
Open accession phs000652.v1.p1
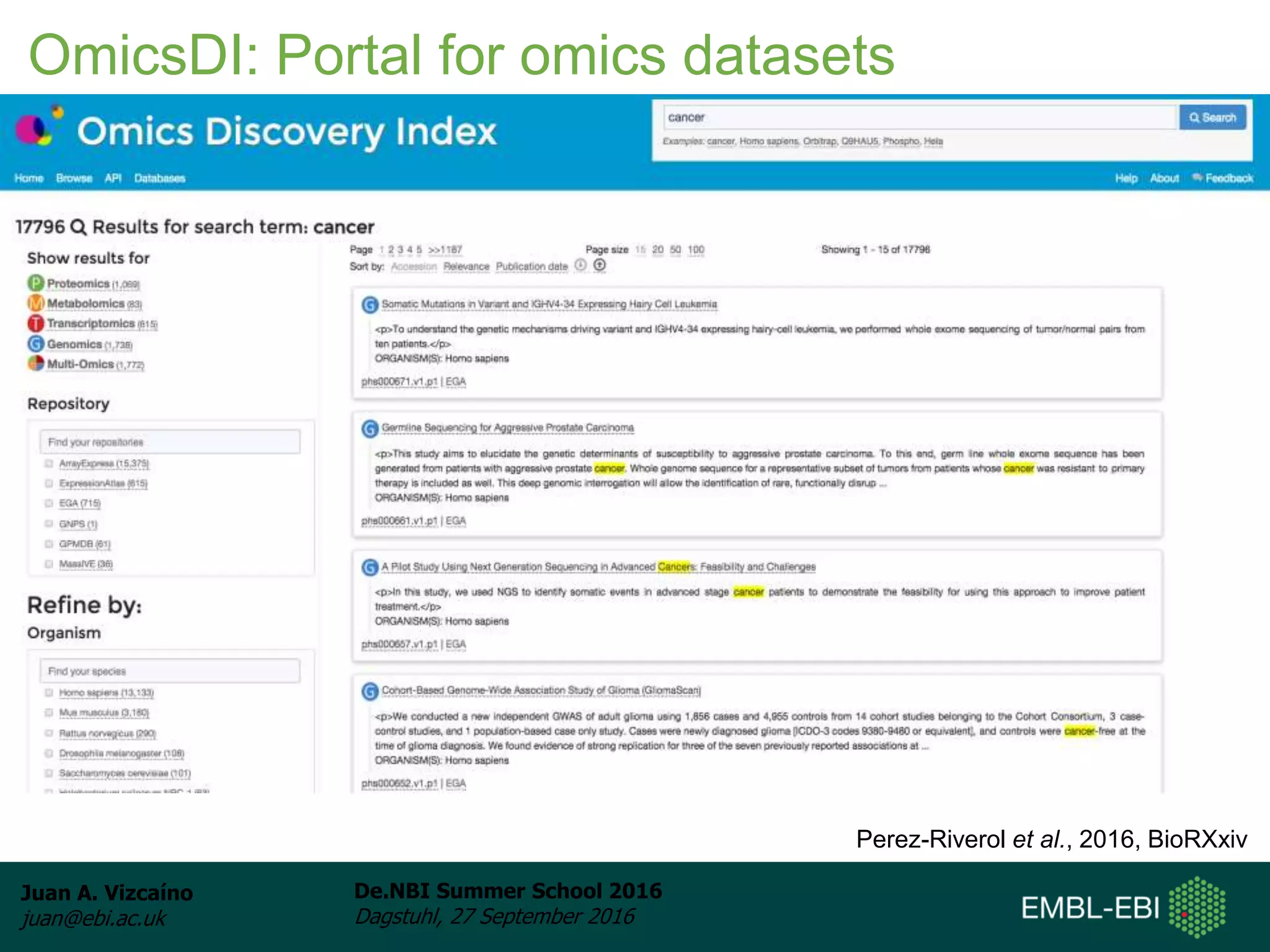point(400,783)
